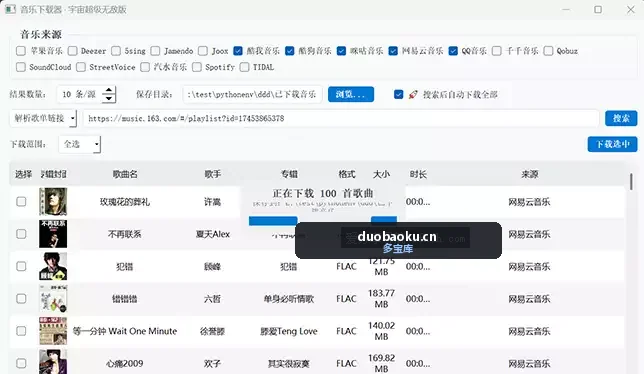
Task: Select the checkbox for 不再联系 row
Action: pyautogui.click(x=21, y=234)
